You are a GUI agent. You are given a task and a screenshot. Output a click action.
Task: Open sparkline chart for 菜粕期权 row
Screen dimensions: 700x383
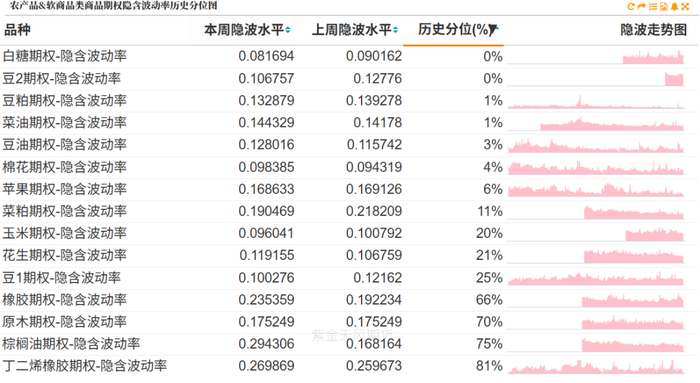tap(596, 212)
